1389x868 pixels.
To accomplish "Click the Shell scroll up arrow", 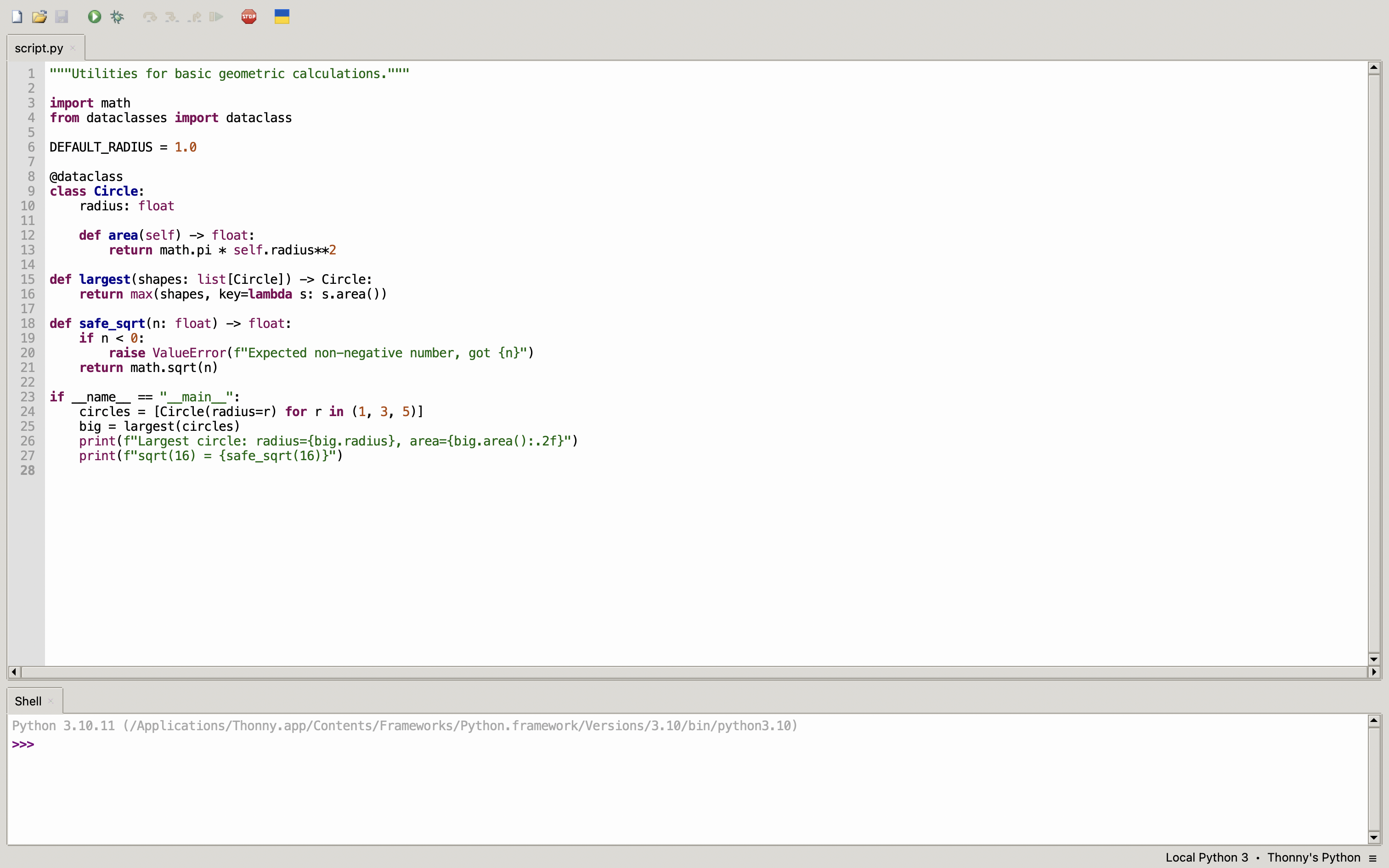I will (1374, 721).
